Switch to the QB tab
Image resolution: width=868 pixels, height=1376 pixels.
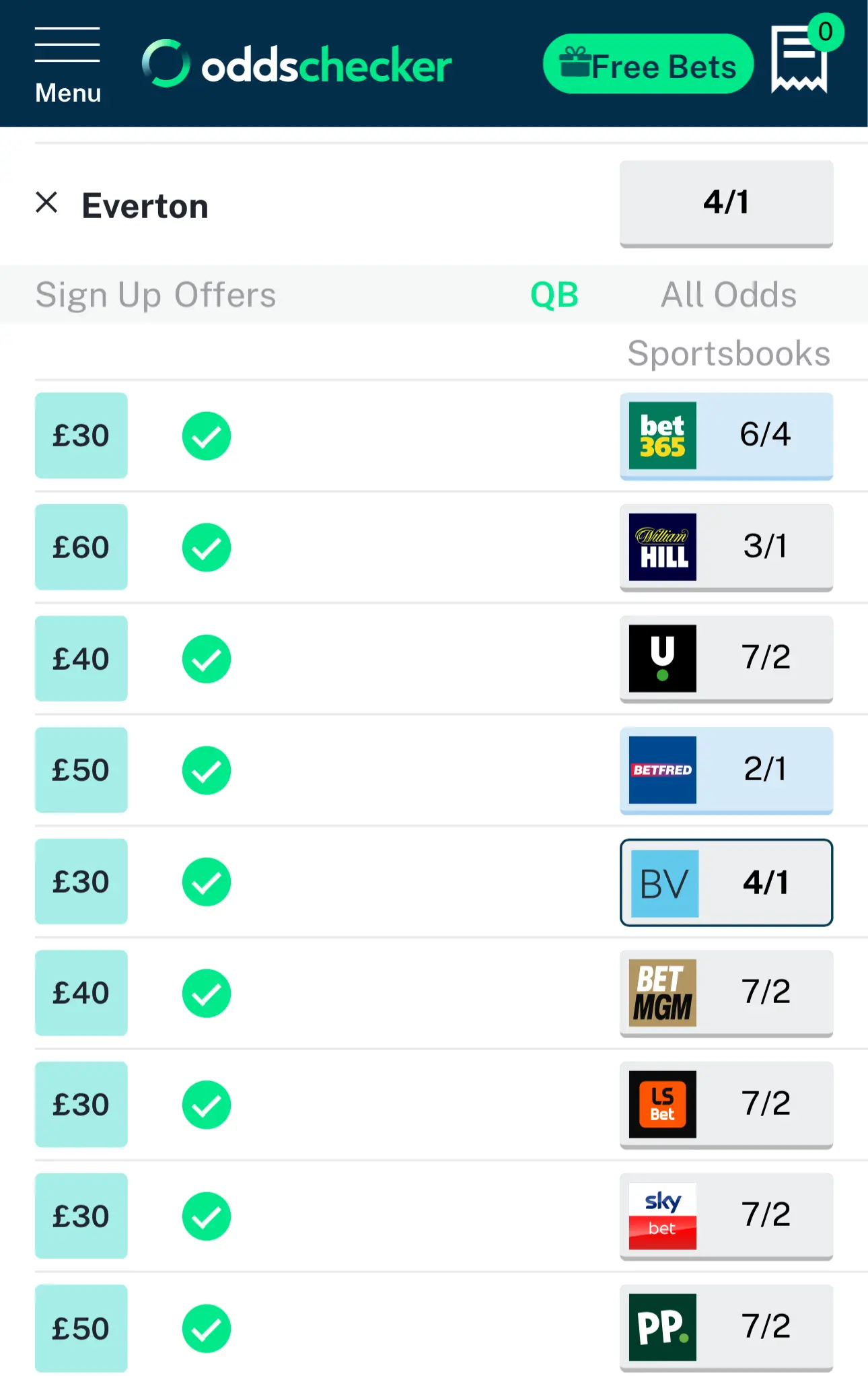tap(554, 295)
